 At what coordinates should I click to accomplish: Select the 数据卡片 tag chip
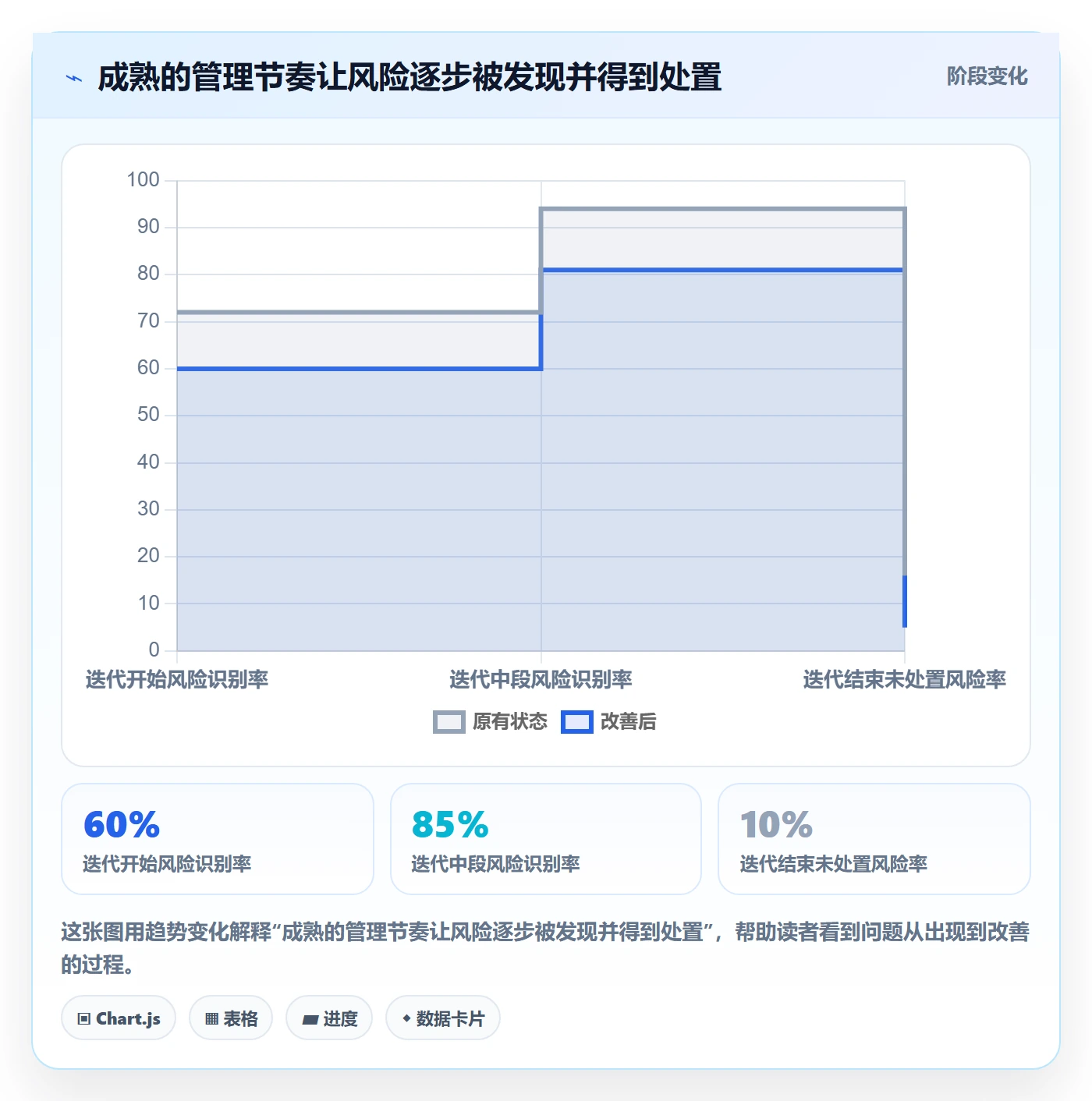click(443, 1018)
